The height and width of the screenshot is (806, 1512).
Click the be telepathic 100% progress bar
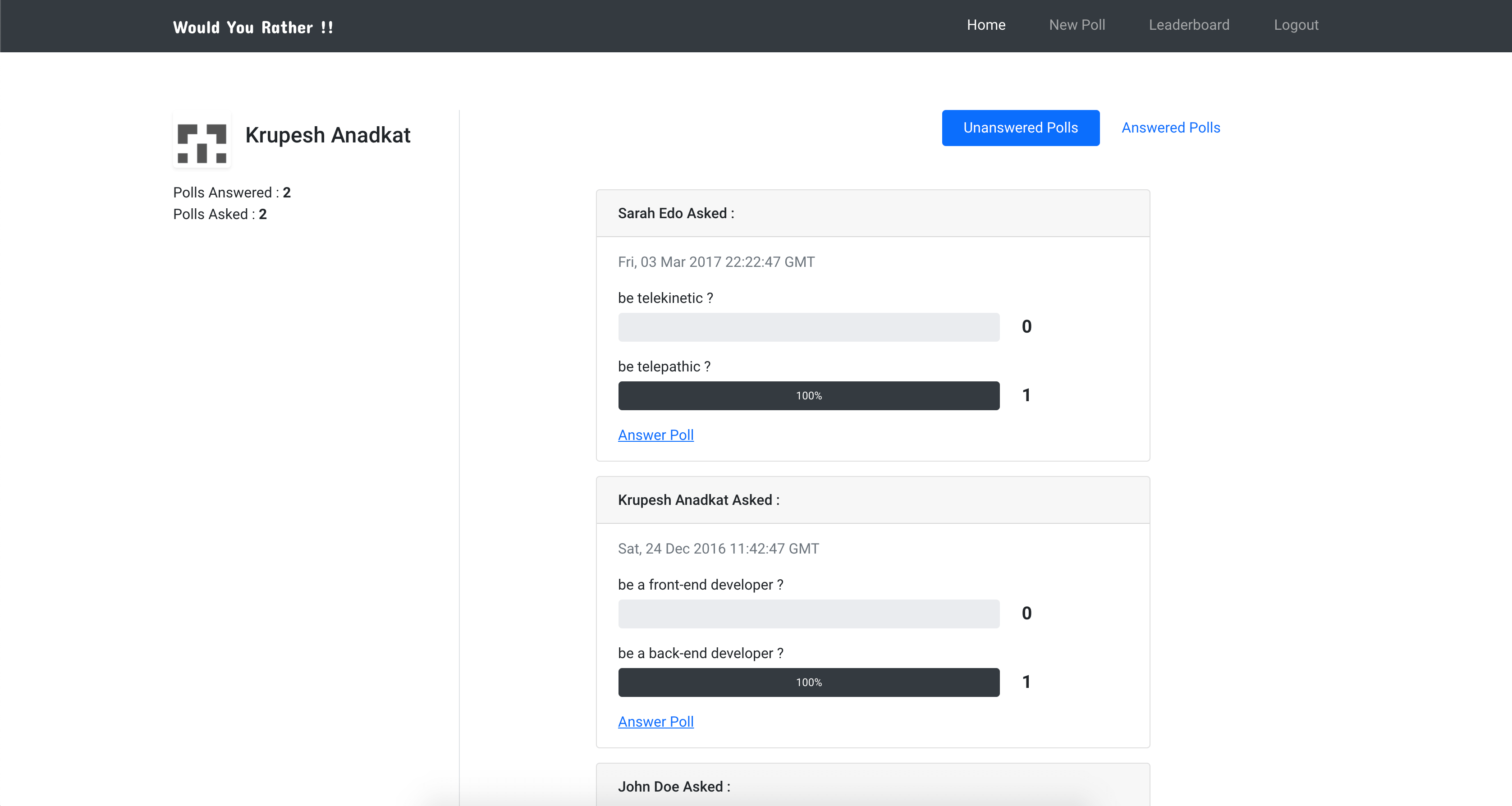click(x=808, y=396)
